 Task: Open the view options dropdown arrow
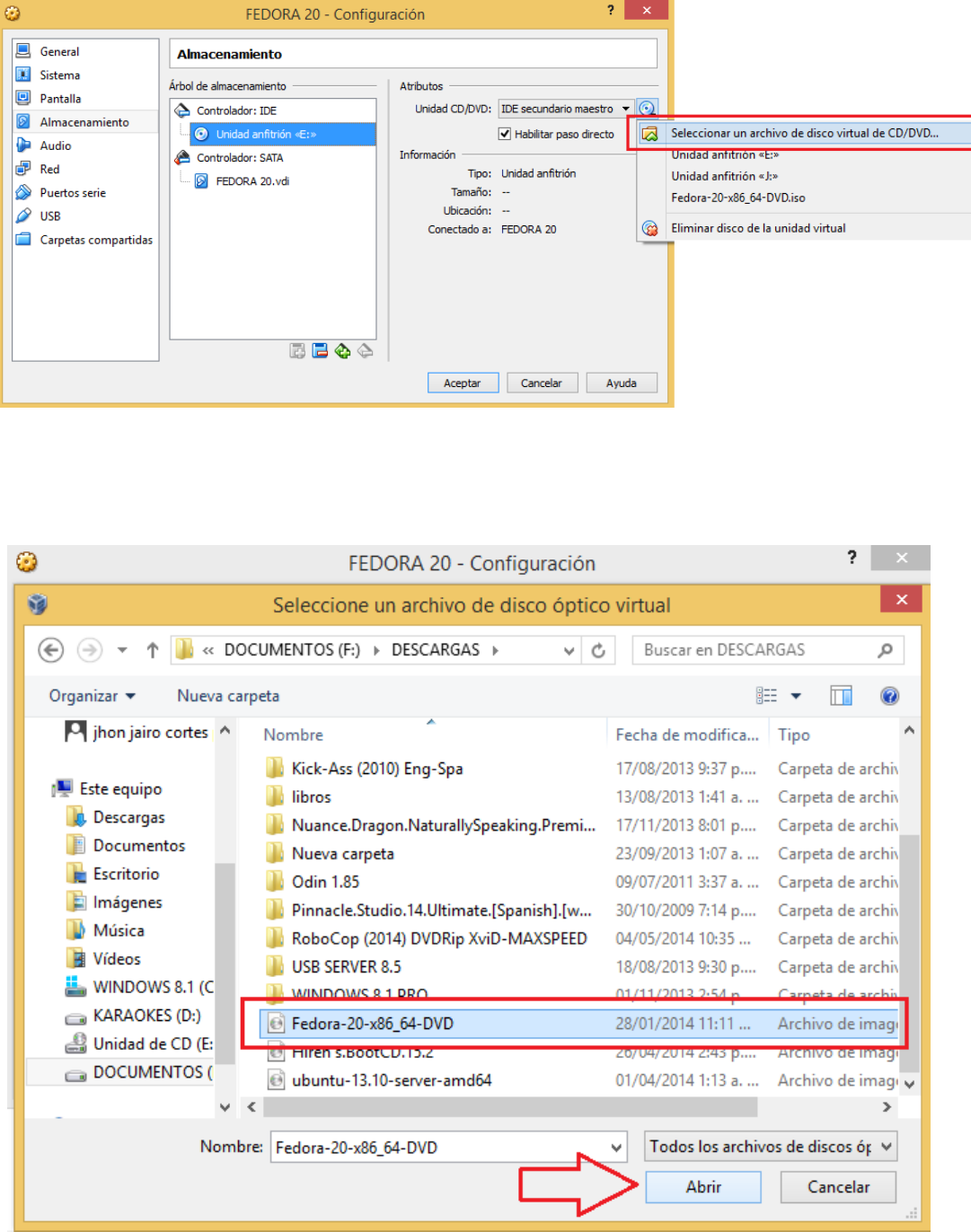[796, 696]
